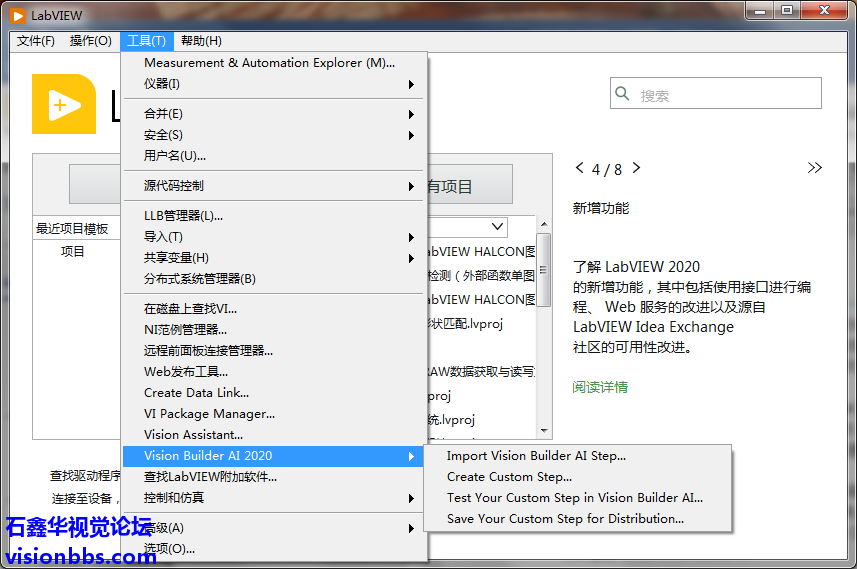857x569 pixels.
Task: Go to previous news page arrow
Action: click(x=578, y=168)
